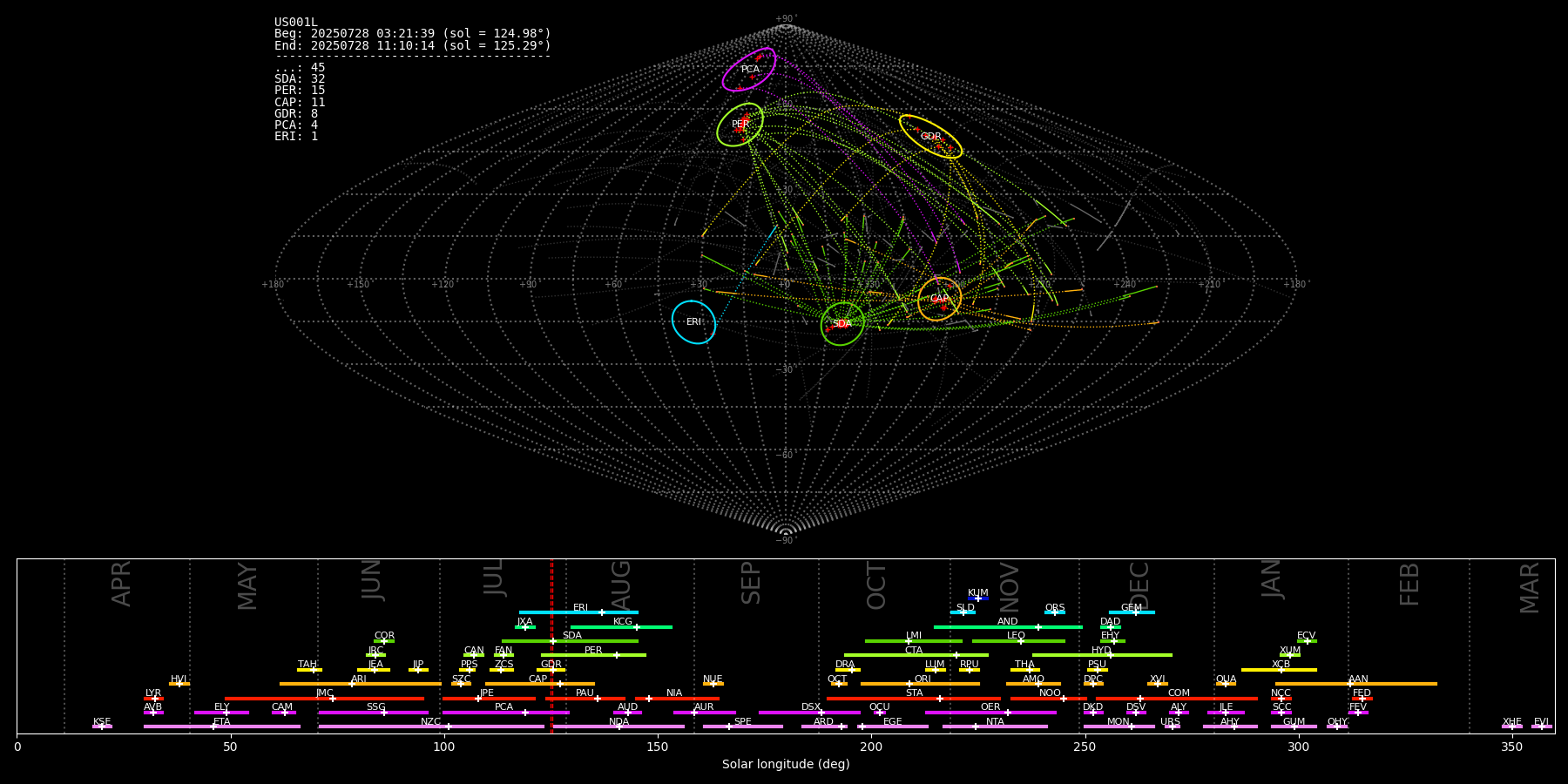The height and width of the screenshot is (784, 1568).
Task: Click the AND shower bar on timeline
Action: [1008, 627]
